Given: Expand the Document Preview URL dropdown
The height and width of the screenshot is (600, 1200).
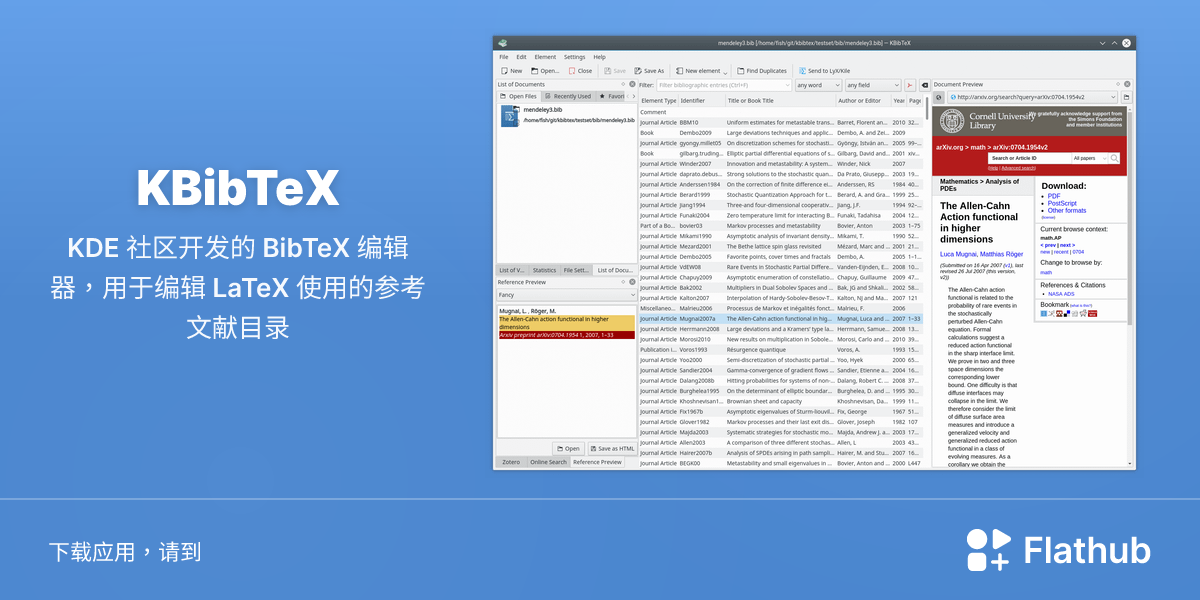Looking at the screenshot, I should coord(1113,97).
